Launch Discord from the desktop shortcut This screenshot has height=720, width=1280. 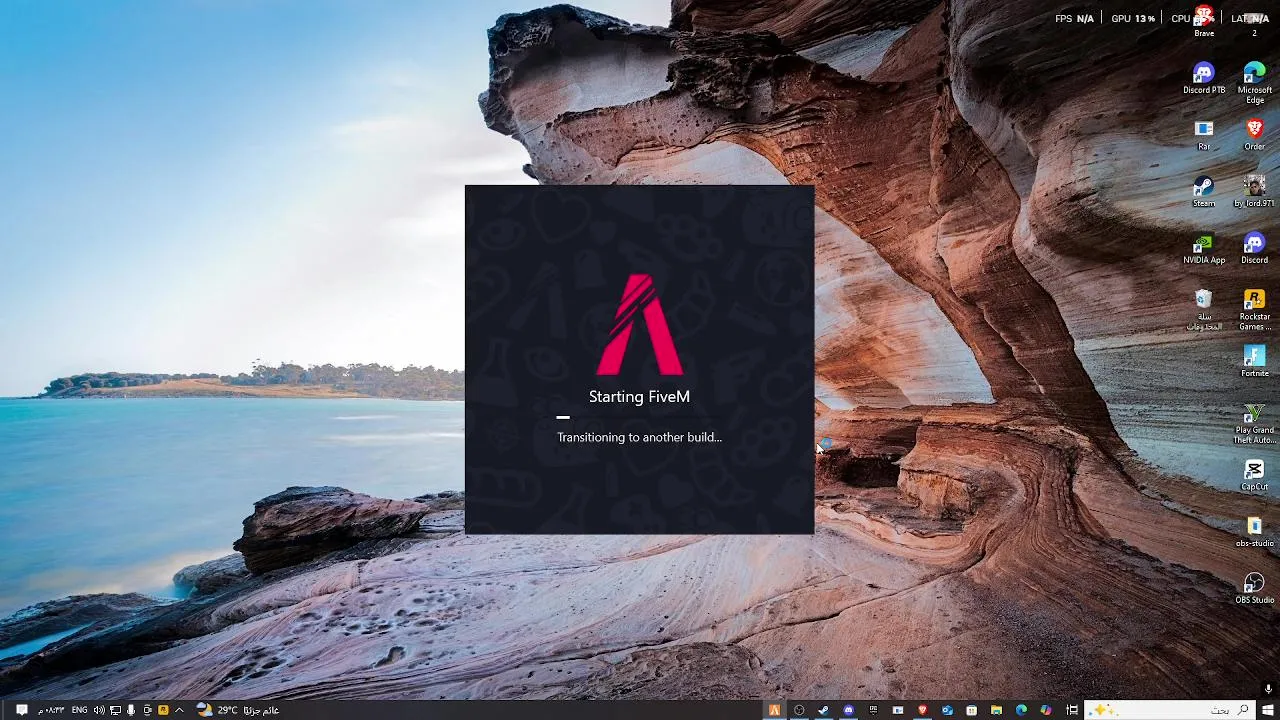pos(1254,248)
